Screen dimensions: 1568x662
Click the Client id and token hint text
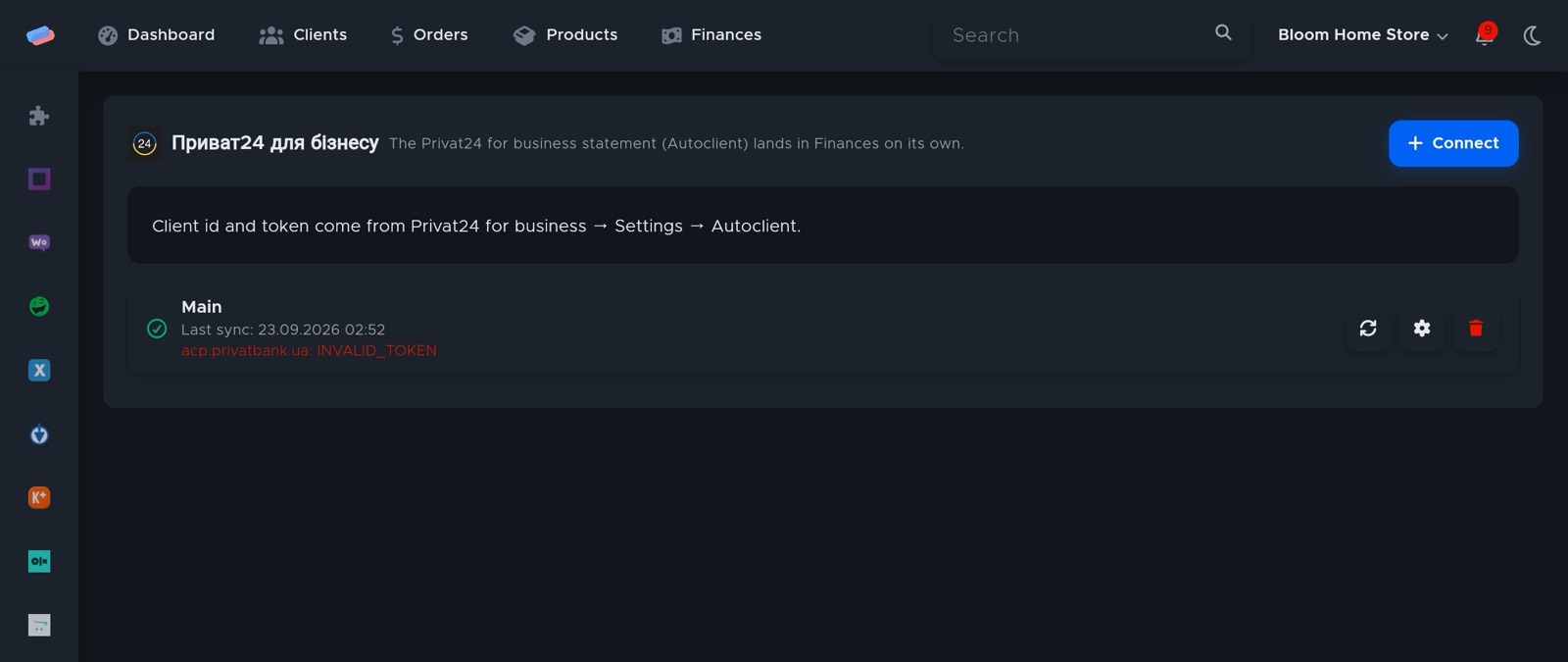click(476, 226)
